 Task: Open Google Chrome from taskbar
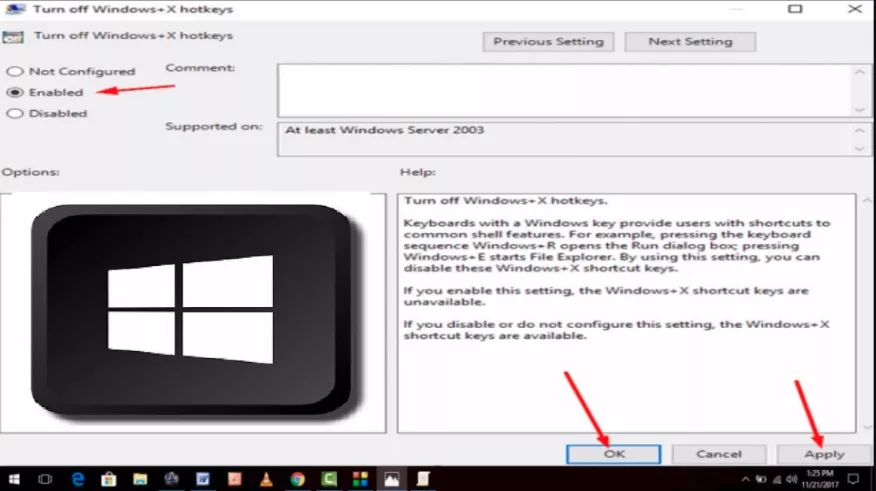[x=298, y=479]
